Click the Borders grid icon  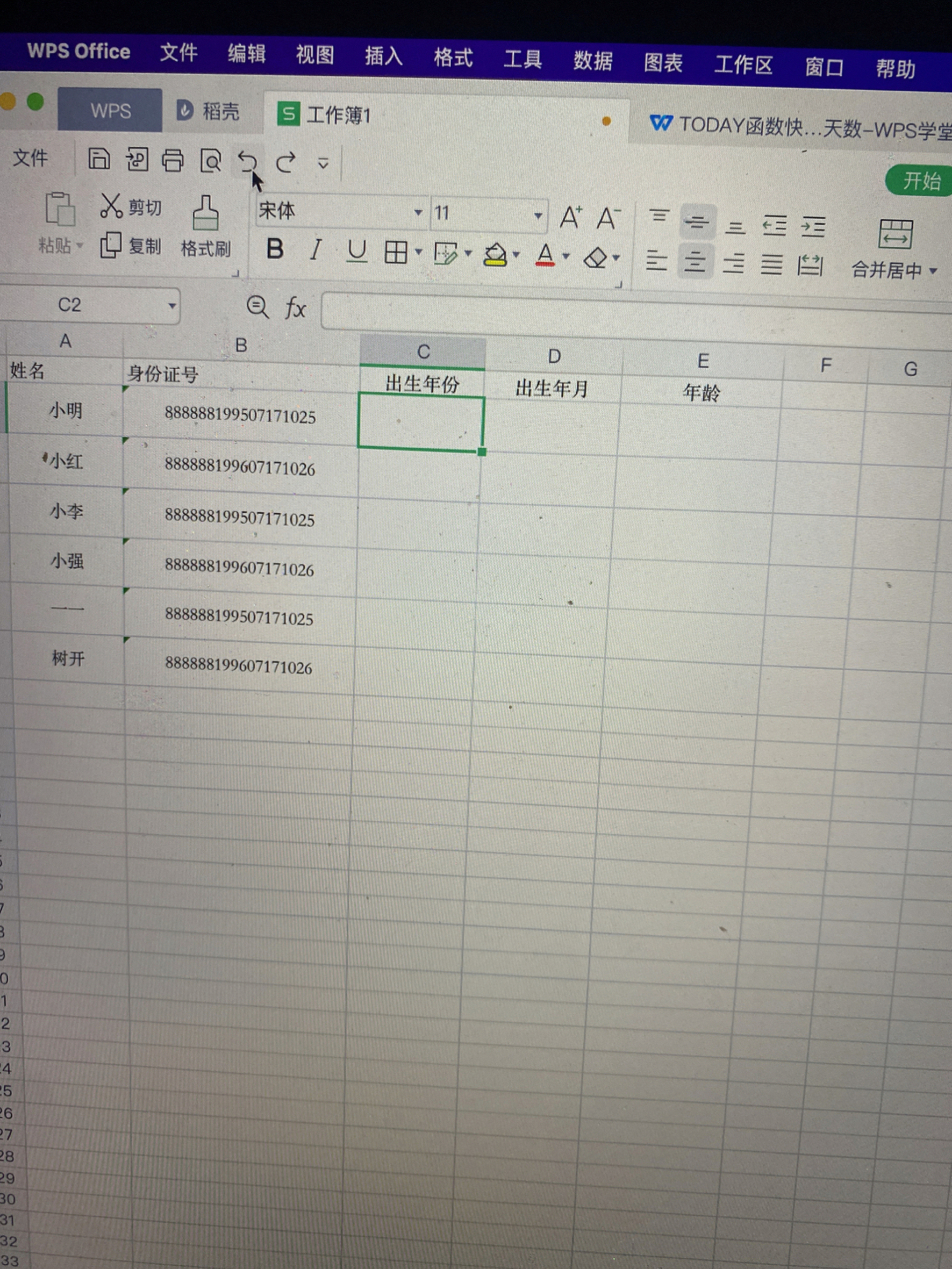tap(396, 252)
